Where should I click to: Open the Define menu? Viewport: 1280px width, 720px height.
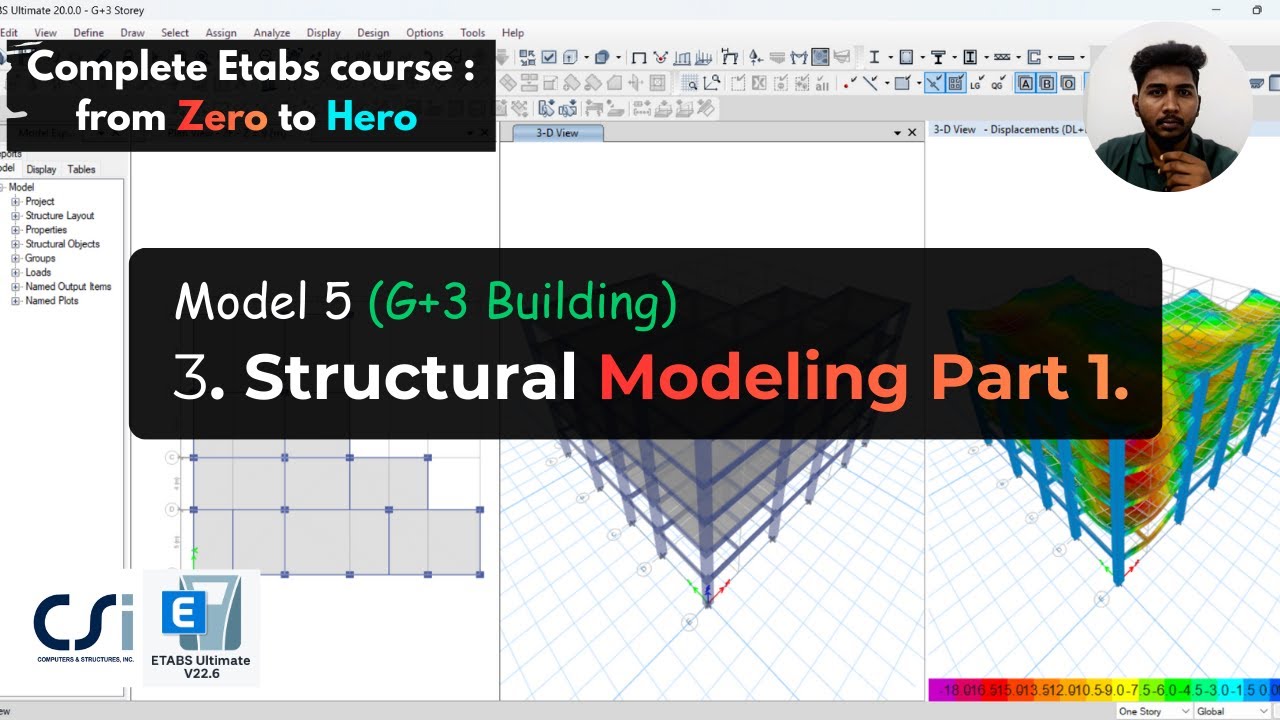point(88,33)
